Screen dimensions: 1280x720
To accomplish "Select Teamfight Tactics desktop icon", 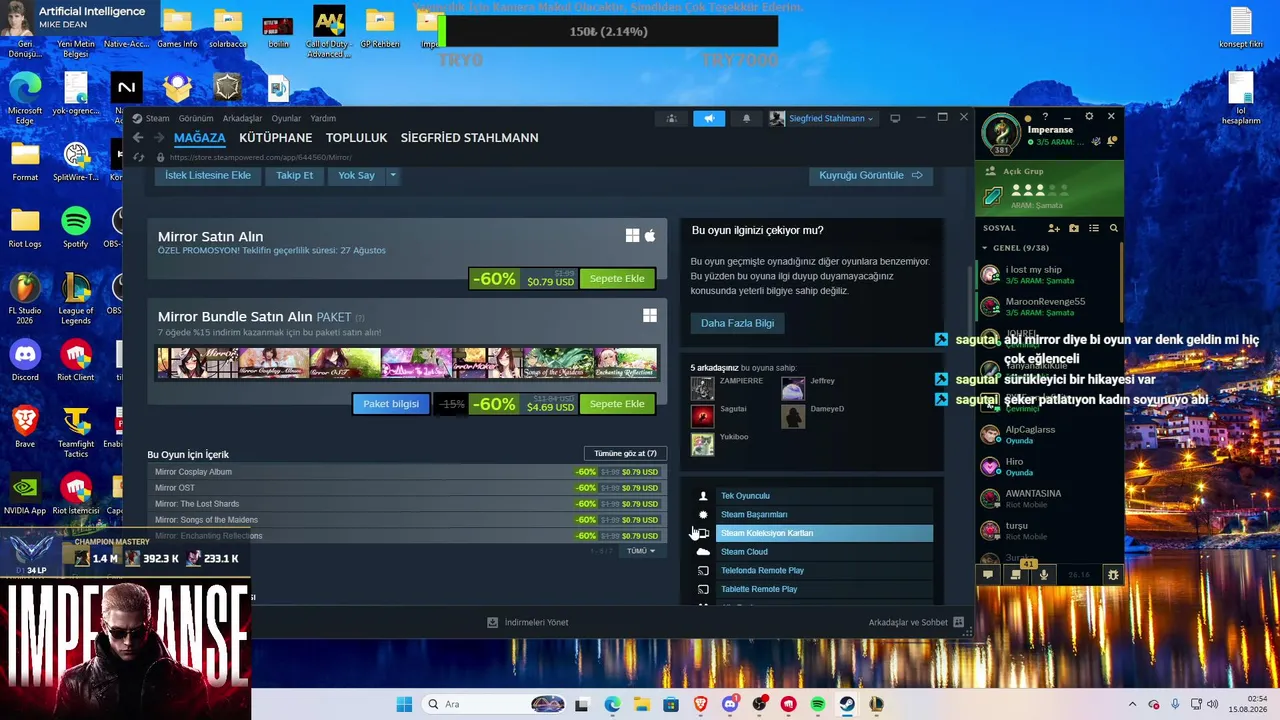I will [76, 431].
